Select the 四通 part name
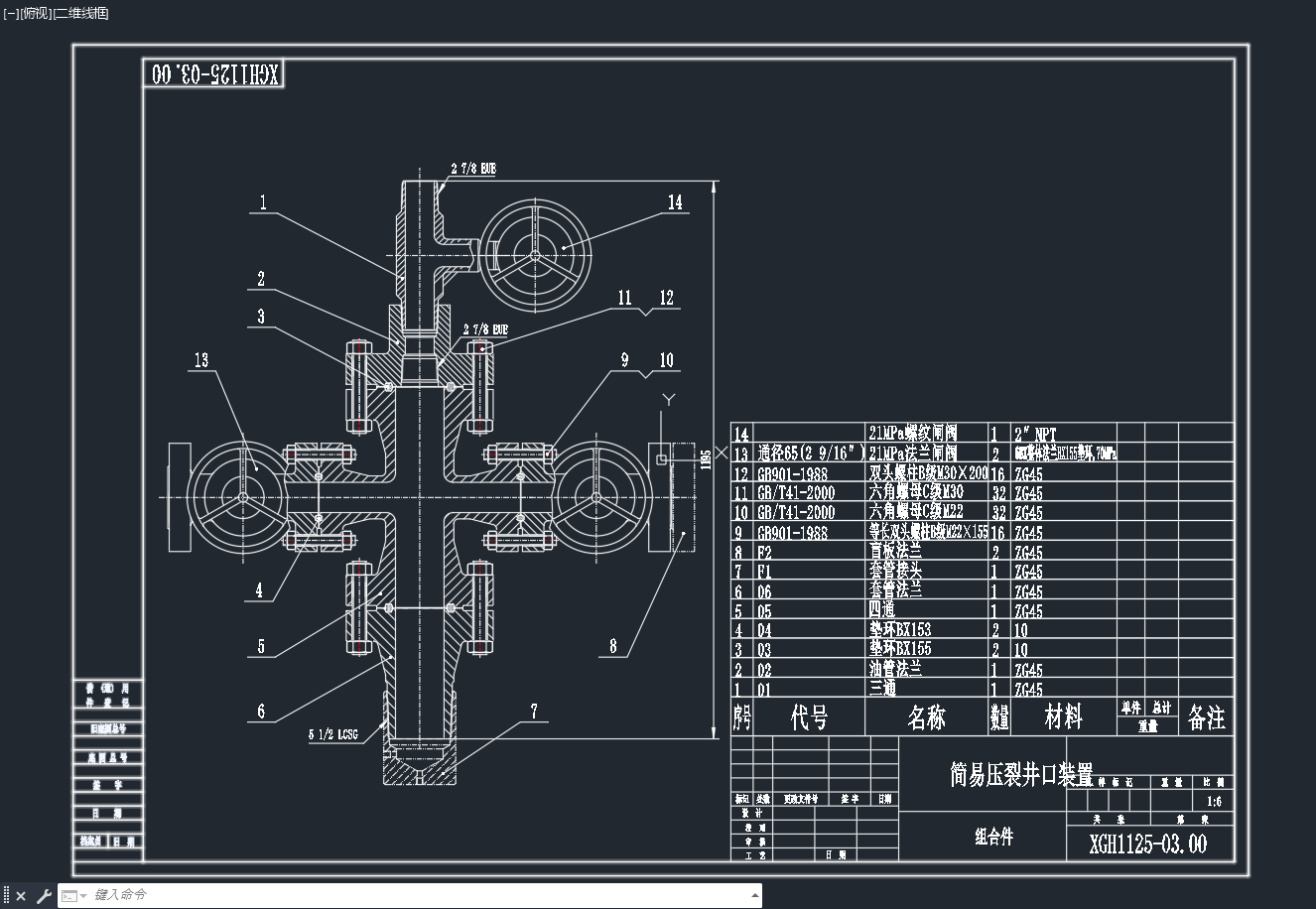Screen dimensions: 1316x909 [x=882, y=610]
